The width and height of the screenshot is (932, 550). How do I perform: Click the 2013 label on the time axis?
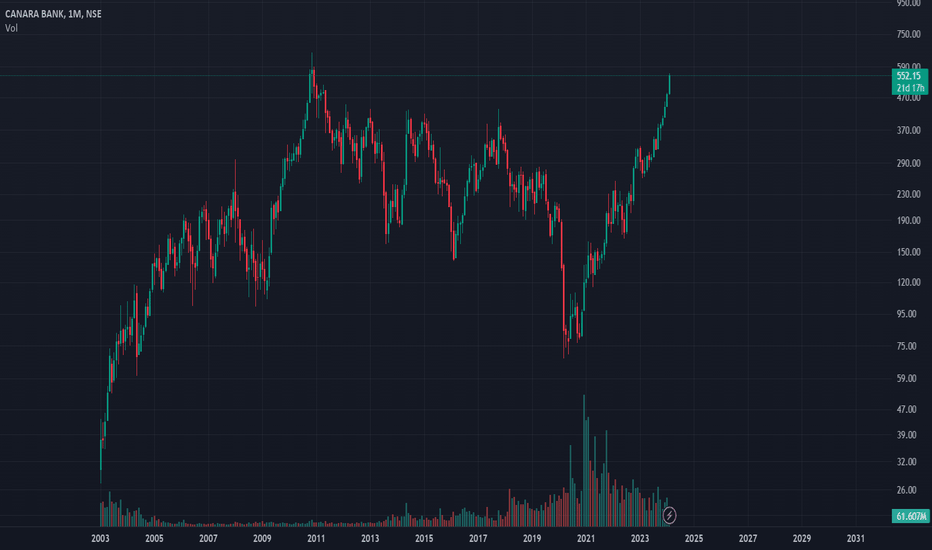coord(370,538)
